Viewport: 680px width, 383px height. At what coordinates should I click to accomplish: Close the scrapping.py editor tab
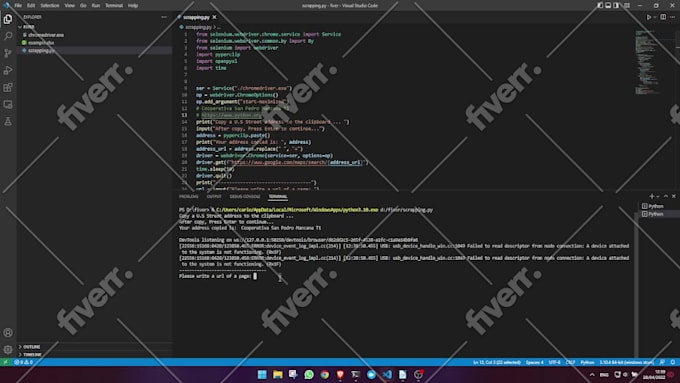(x=214, y=17)
